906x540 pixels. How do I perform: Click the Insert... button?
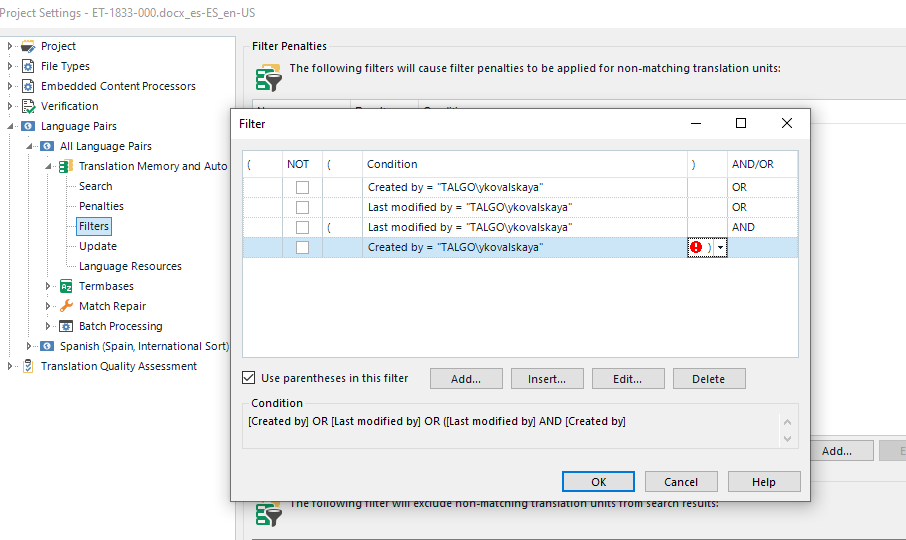pos(547,379)
